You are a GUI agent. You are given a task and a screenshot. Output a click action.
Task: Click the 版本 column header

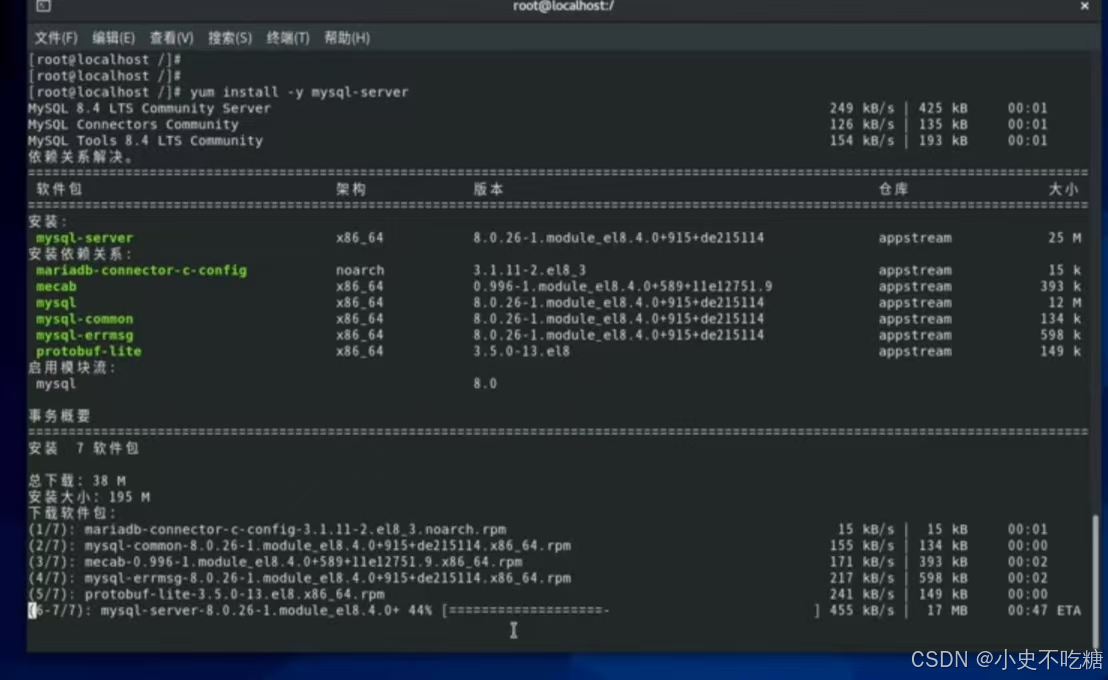pos(488,189)
